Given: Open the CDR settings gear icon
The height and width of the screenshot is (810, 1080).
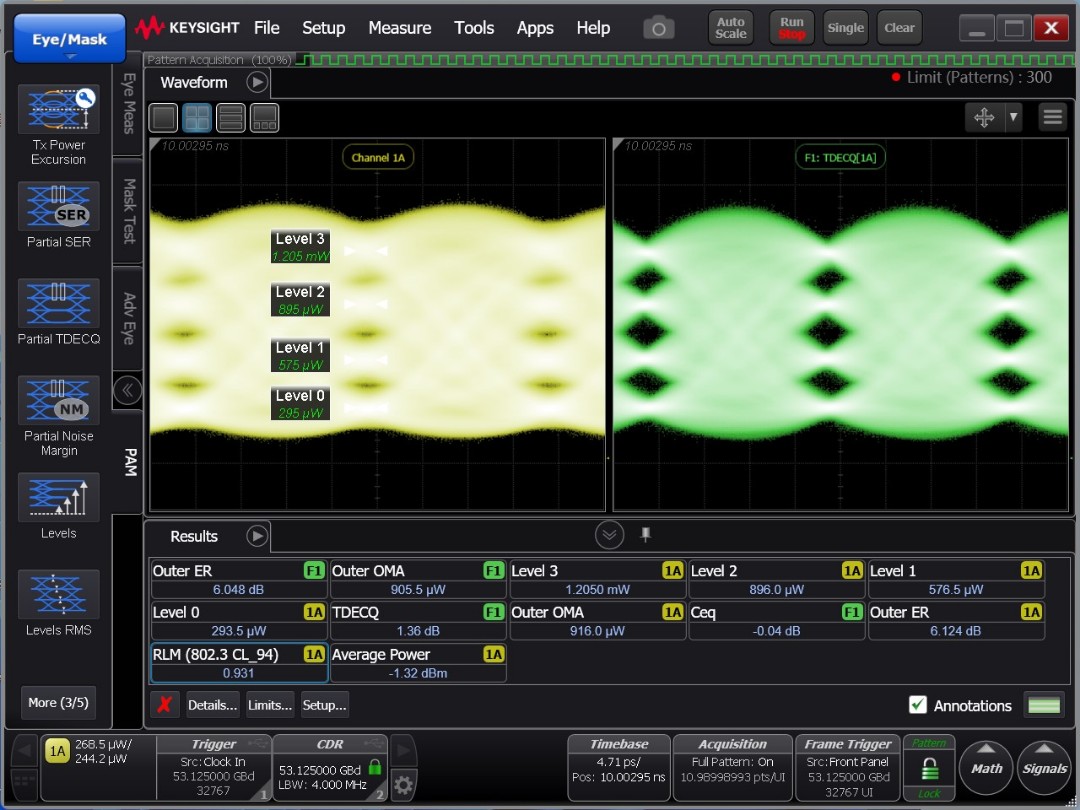Looking at the screenshot, I should [404, 785].
